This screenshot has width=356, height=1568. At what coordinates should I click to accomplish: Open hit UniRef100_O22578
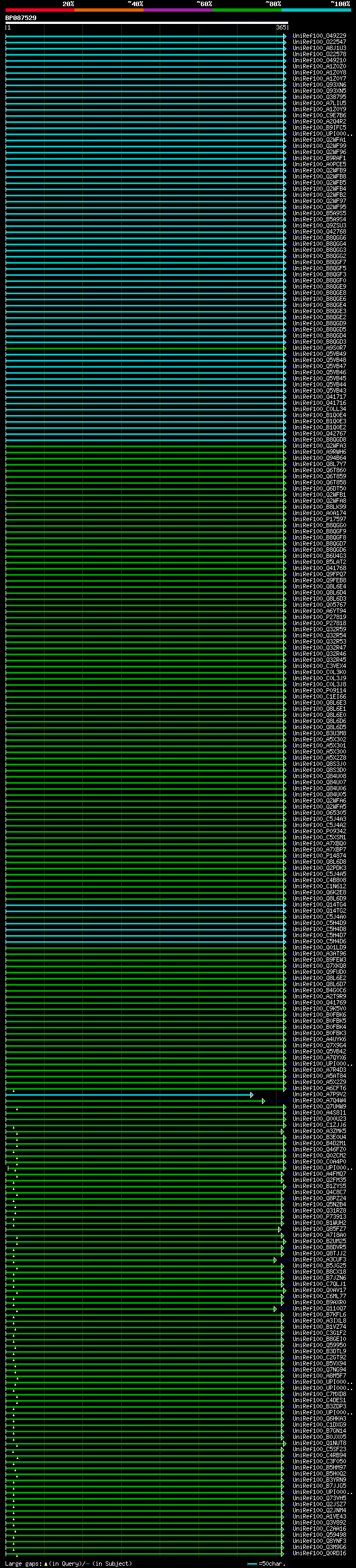coord(319,54)
